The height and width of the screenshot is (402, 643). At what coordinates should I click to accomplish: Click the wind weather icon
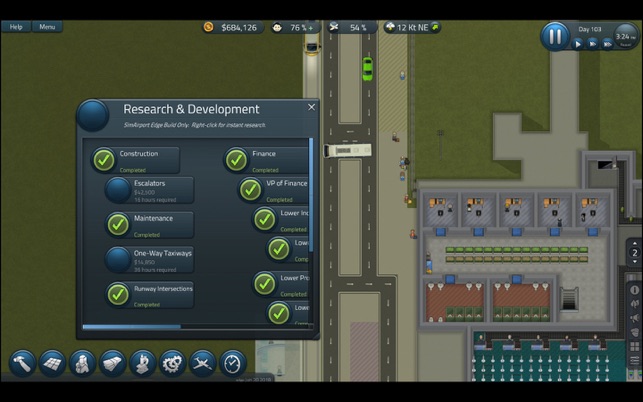coord(390,27)
